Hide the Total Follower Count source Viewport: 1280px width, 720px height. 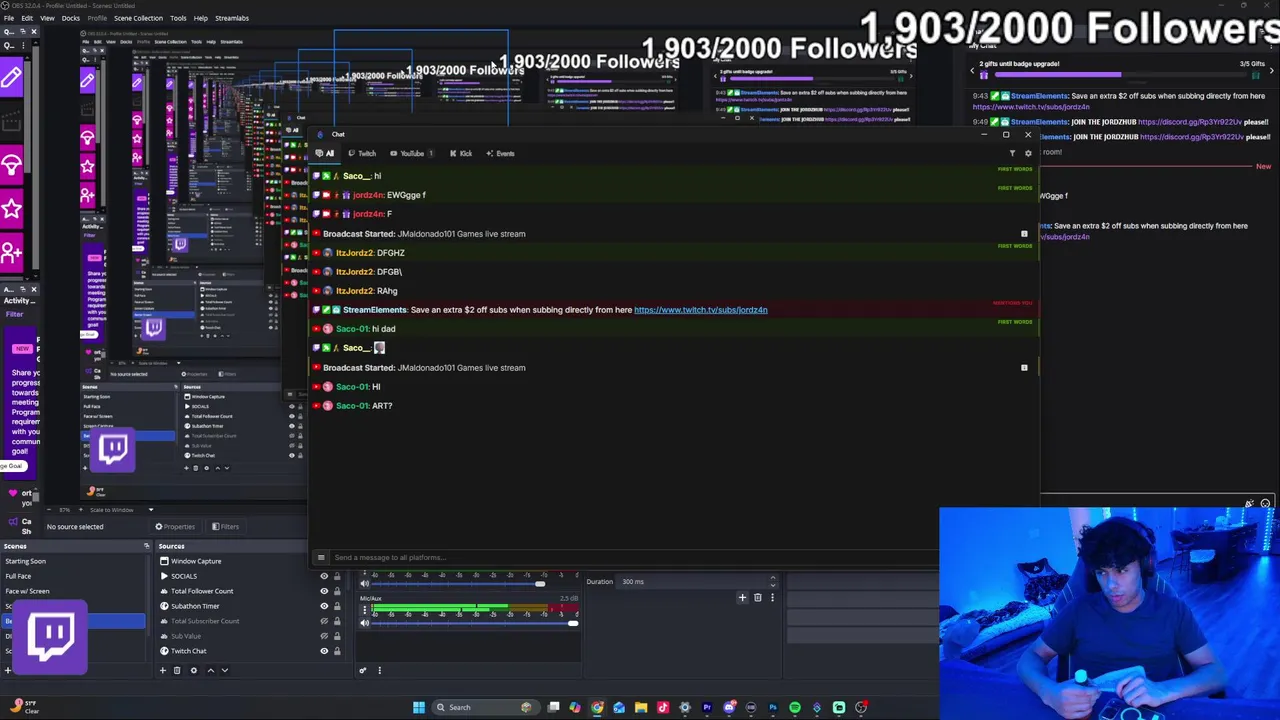pos(324,591)
